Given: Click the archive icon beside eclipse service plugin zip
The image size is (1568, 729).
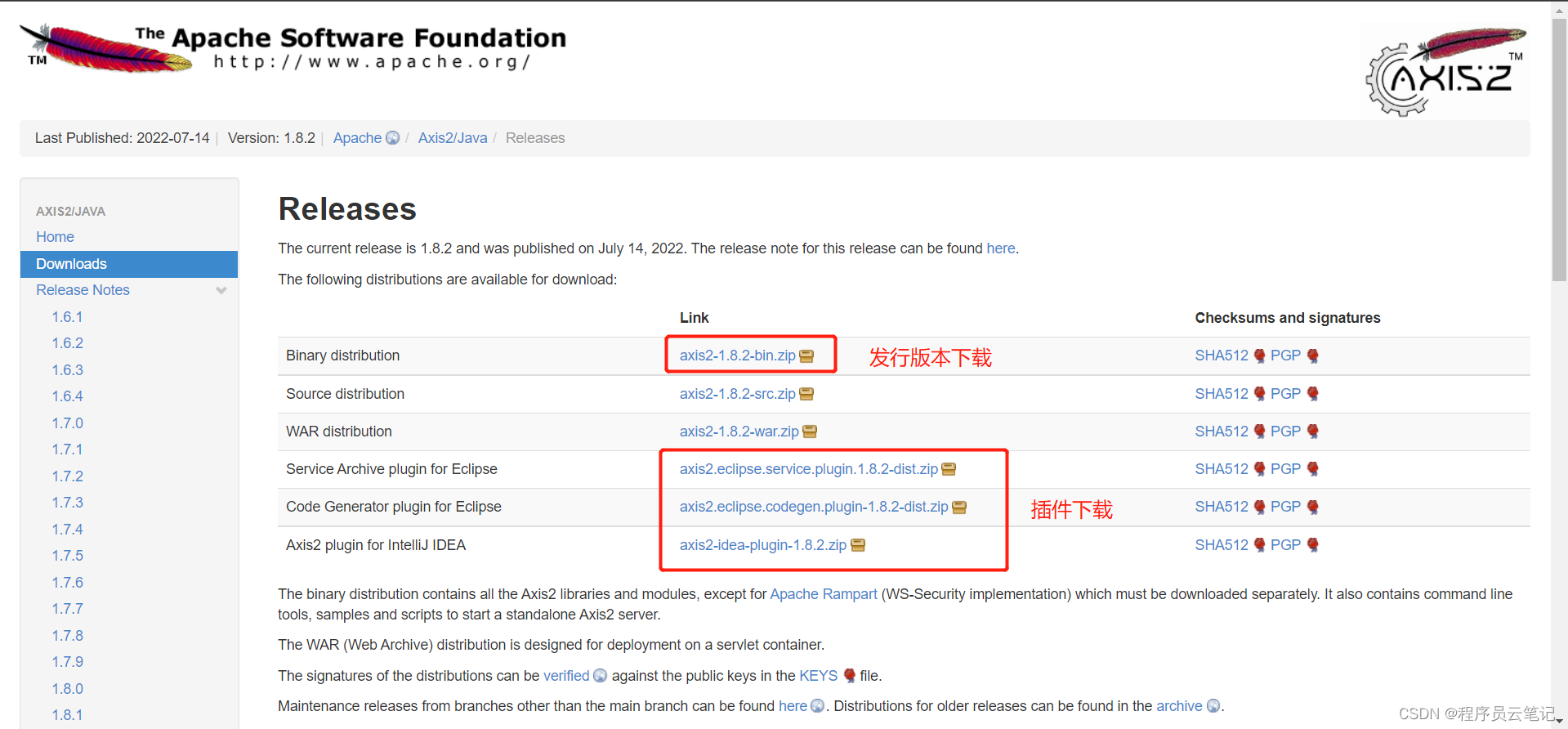Looking at the screenshot, I should tap(949, 469).
